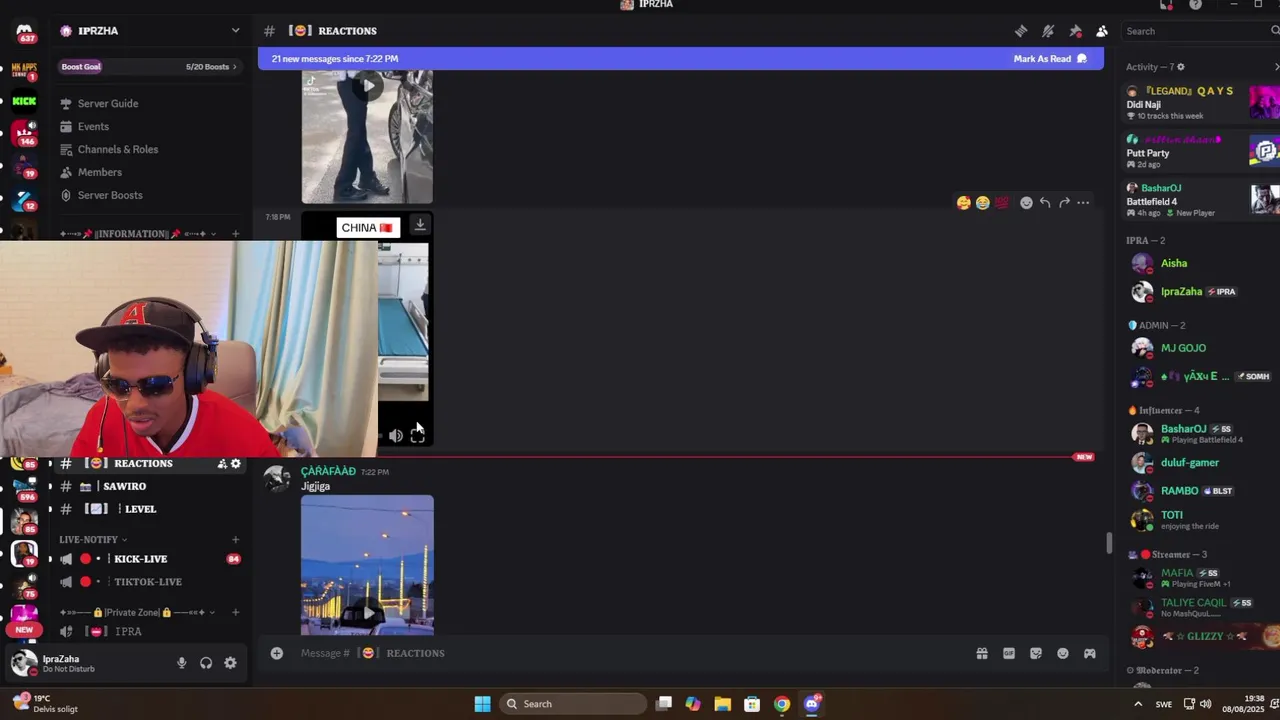
Task: Open Didi Naji activity card
Action: [x=1202, y=103]
